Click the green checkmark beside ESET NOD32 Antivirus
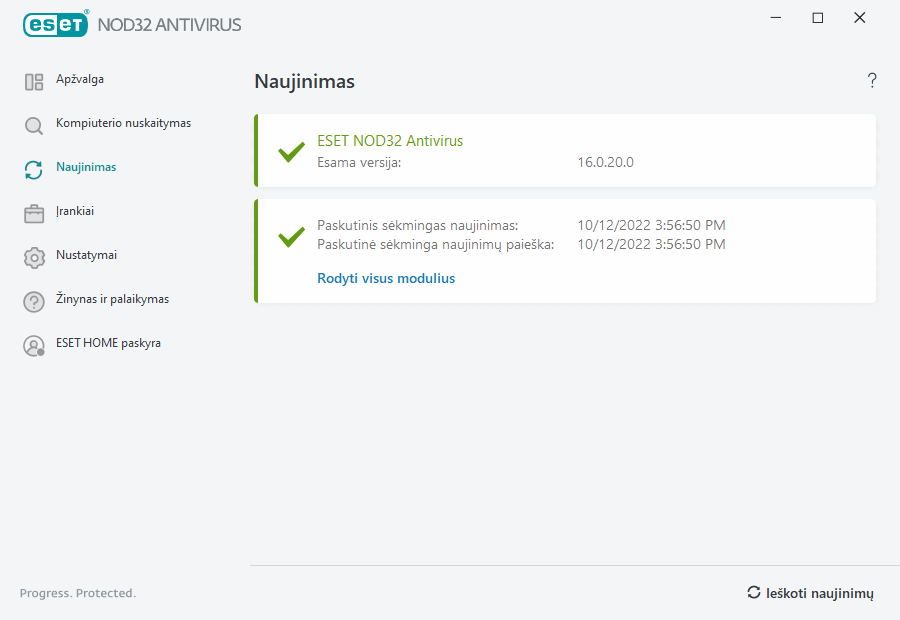The width and height of the screenshot is (900, 620). click(291, 152)
